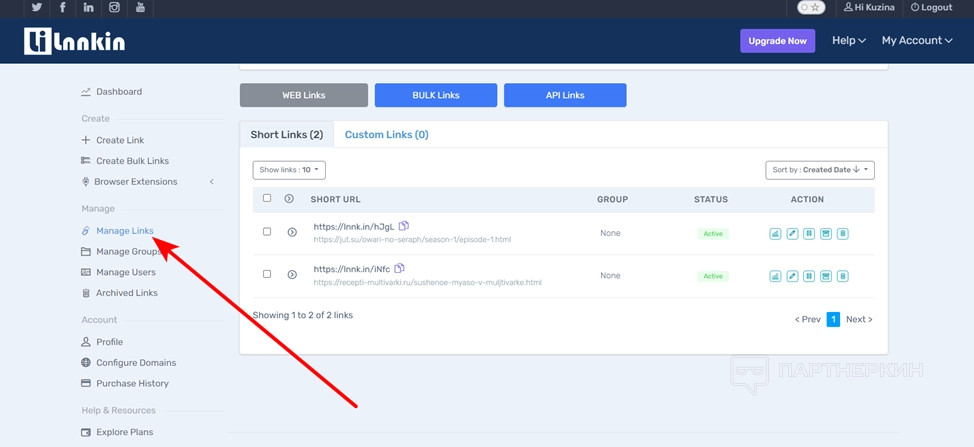Screen dimensions: 974x447
Task: Open Manage Users in the sidebar
Action: [x=119, y=272]
